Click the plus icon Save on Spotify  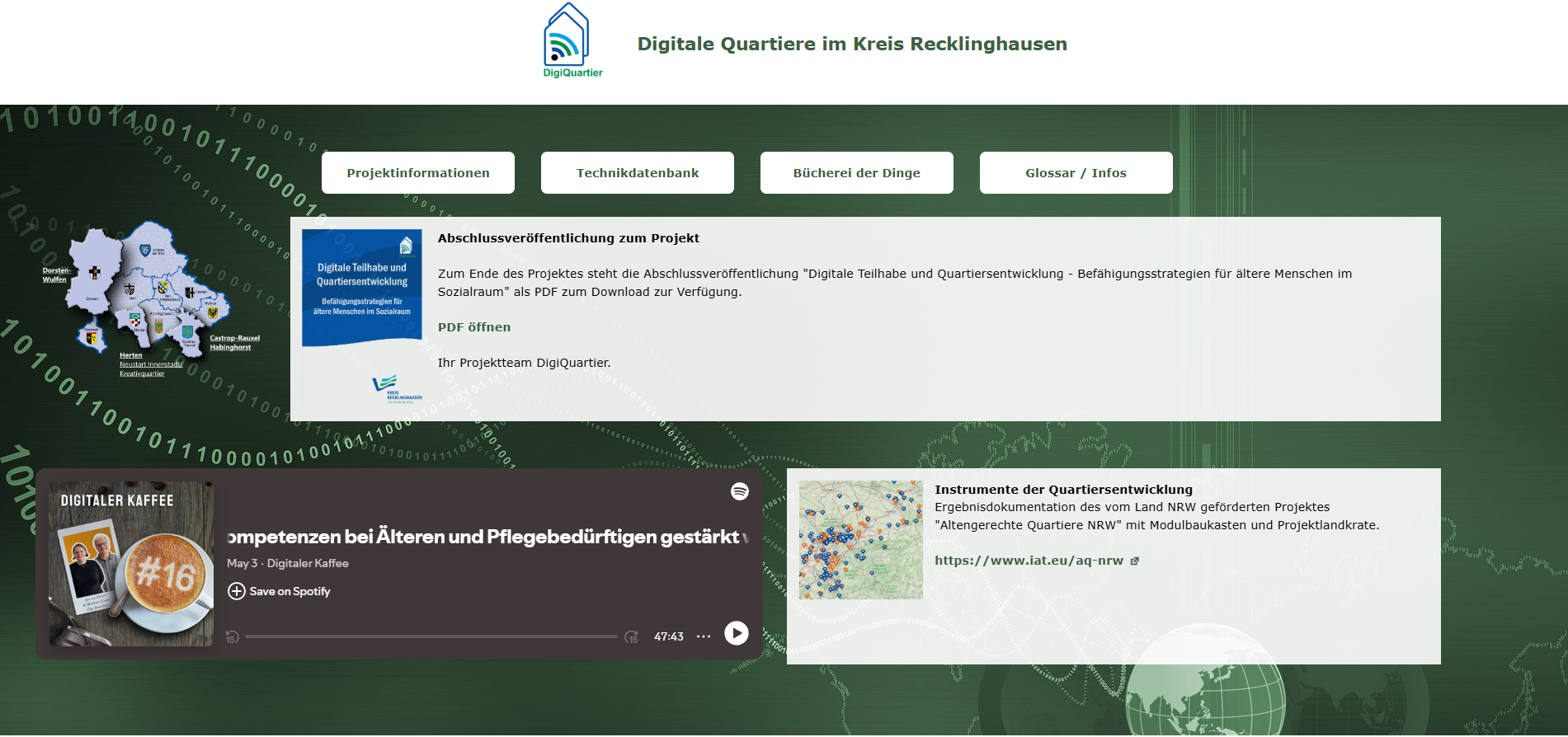click(236, 591)
